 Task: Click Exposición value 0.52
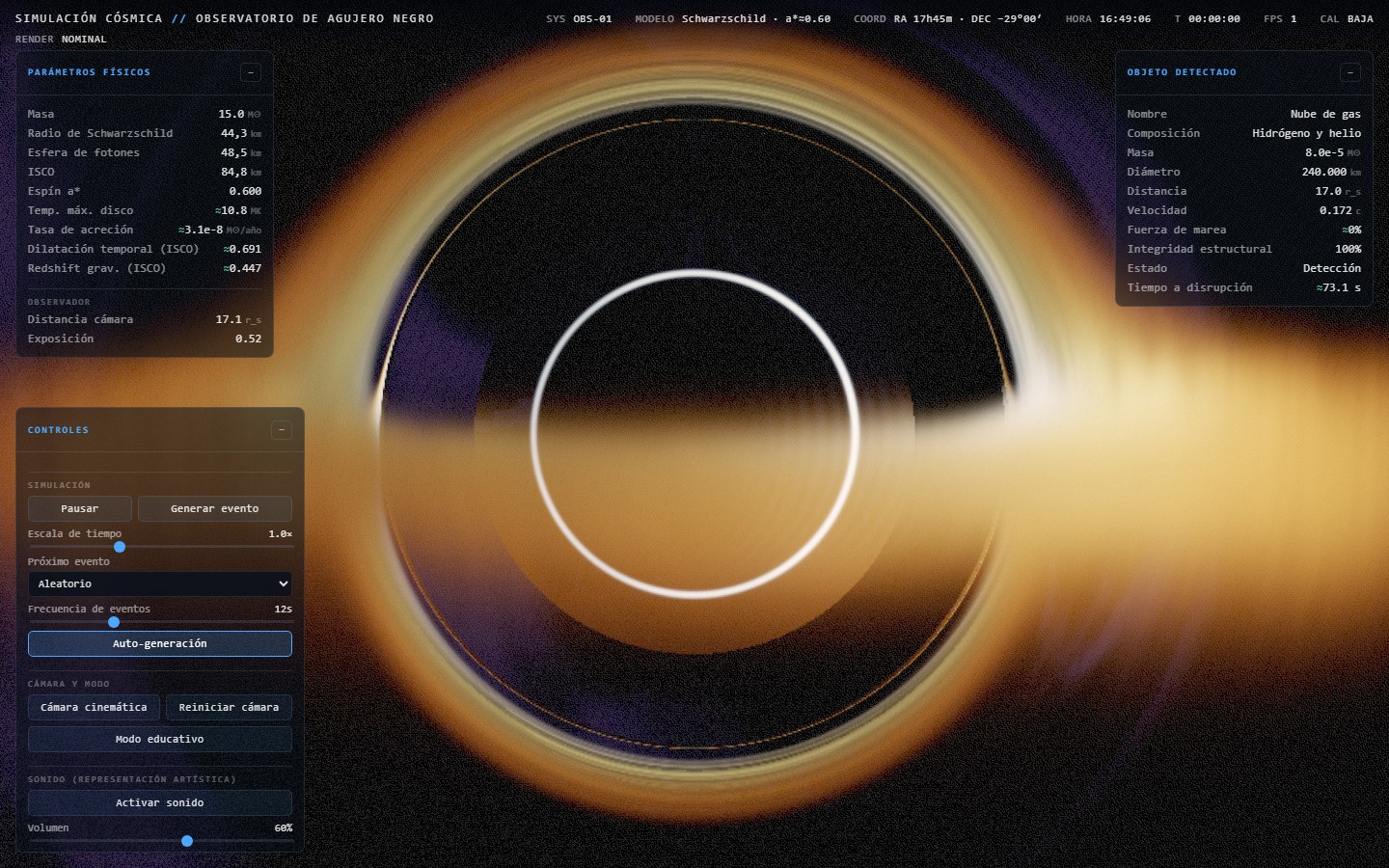248,339
